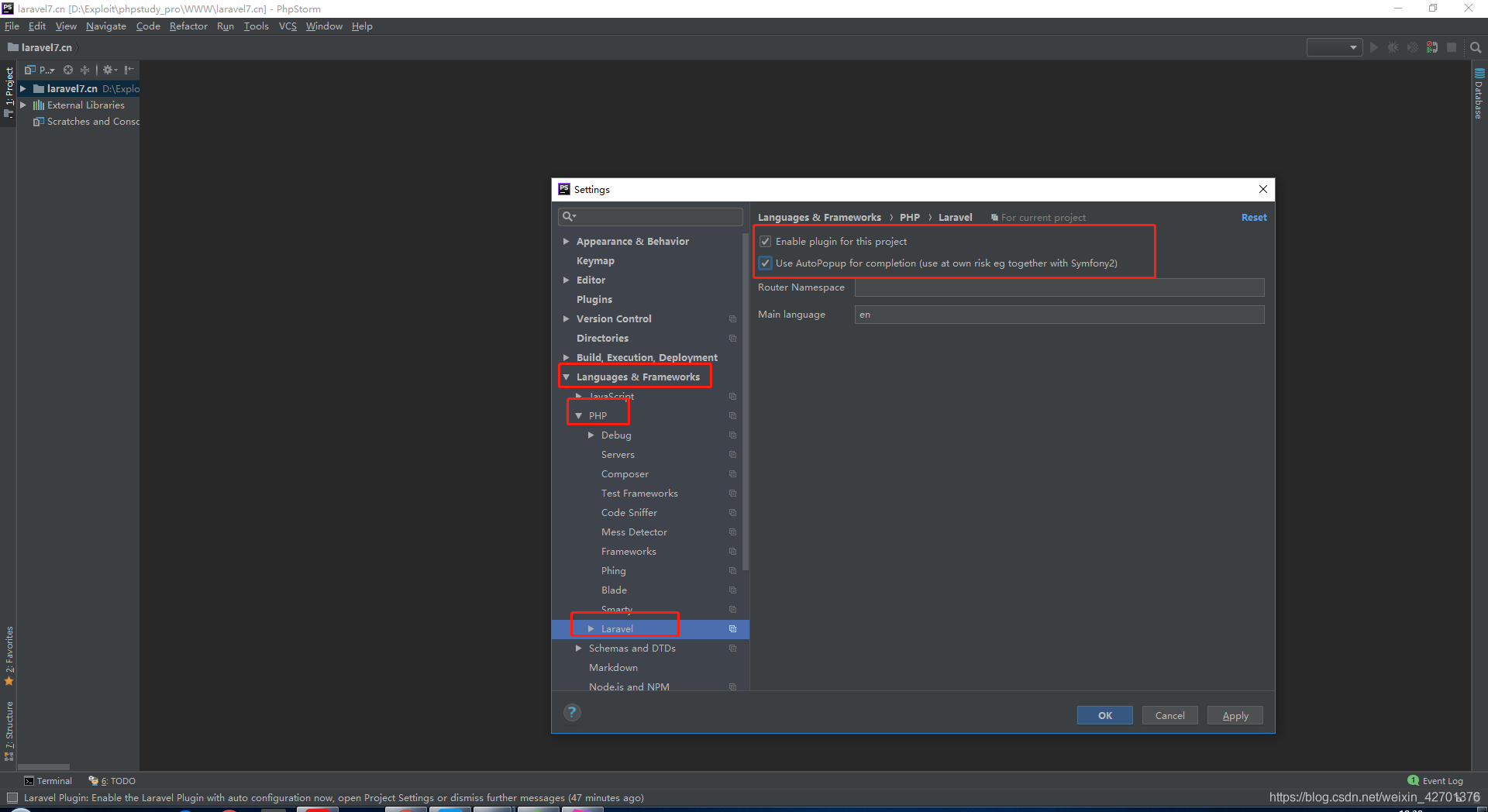Expand laravel7.cn project folder
1488x812 pixels.
[x=23, y=89]
